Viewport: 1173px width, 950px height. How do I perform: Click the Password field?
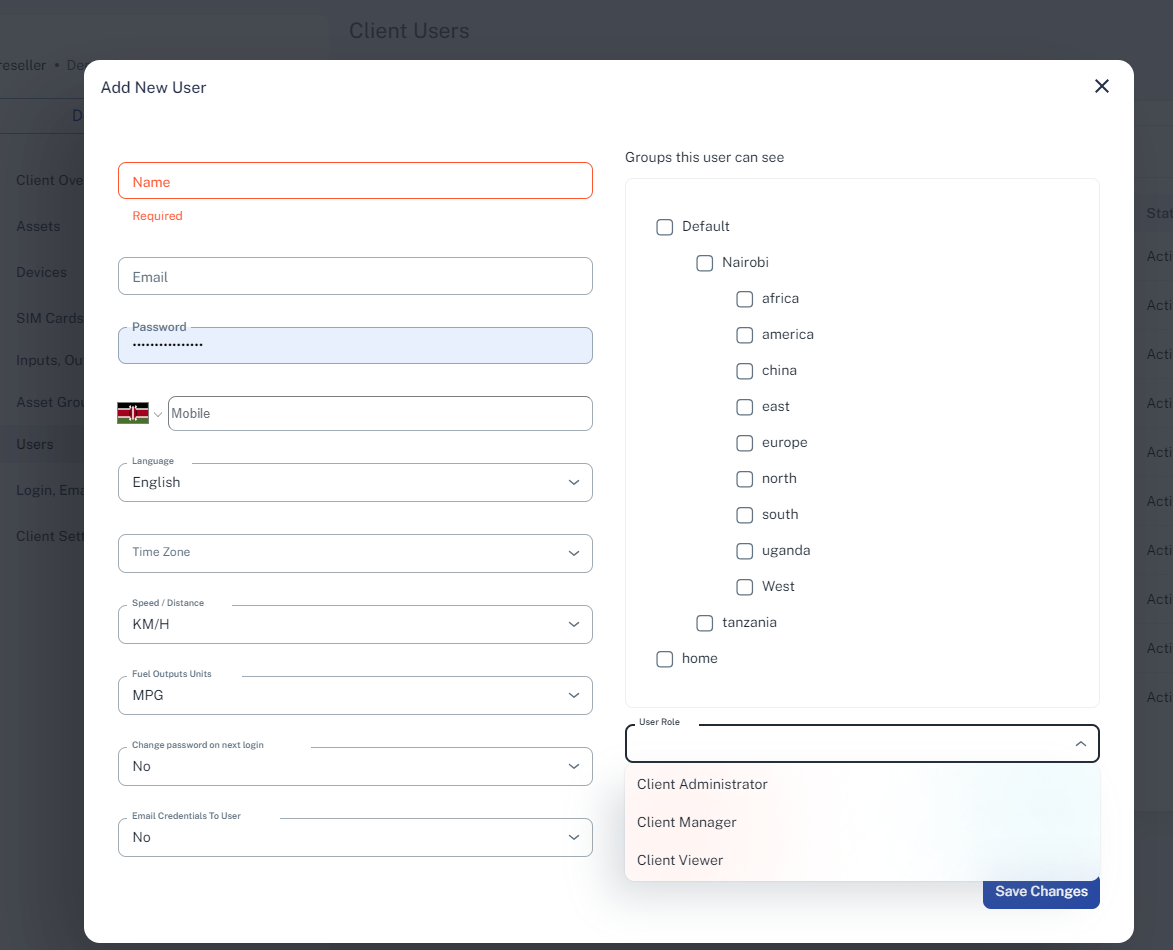point(355,345)
